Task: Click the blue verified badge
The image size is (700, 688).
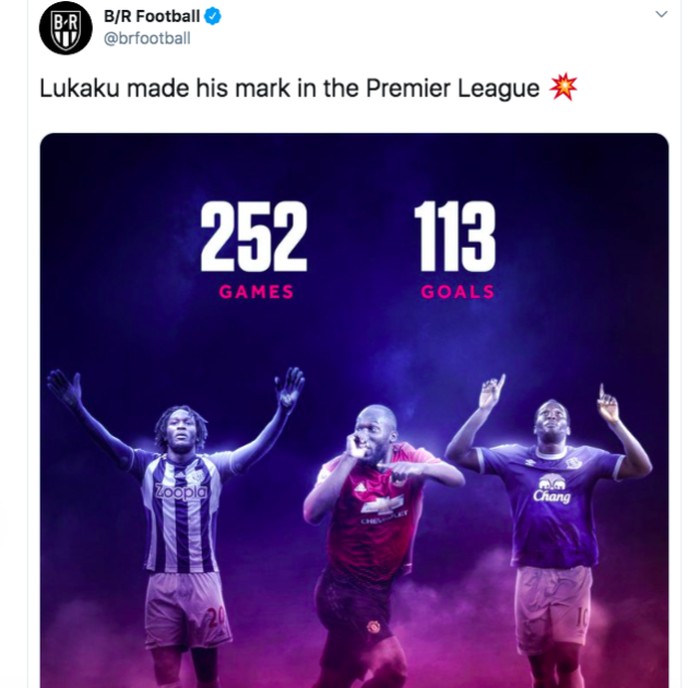Action: click(214, 17)
